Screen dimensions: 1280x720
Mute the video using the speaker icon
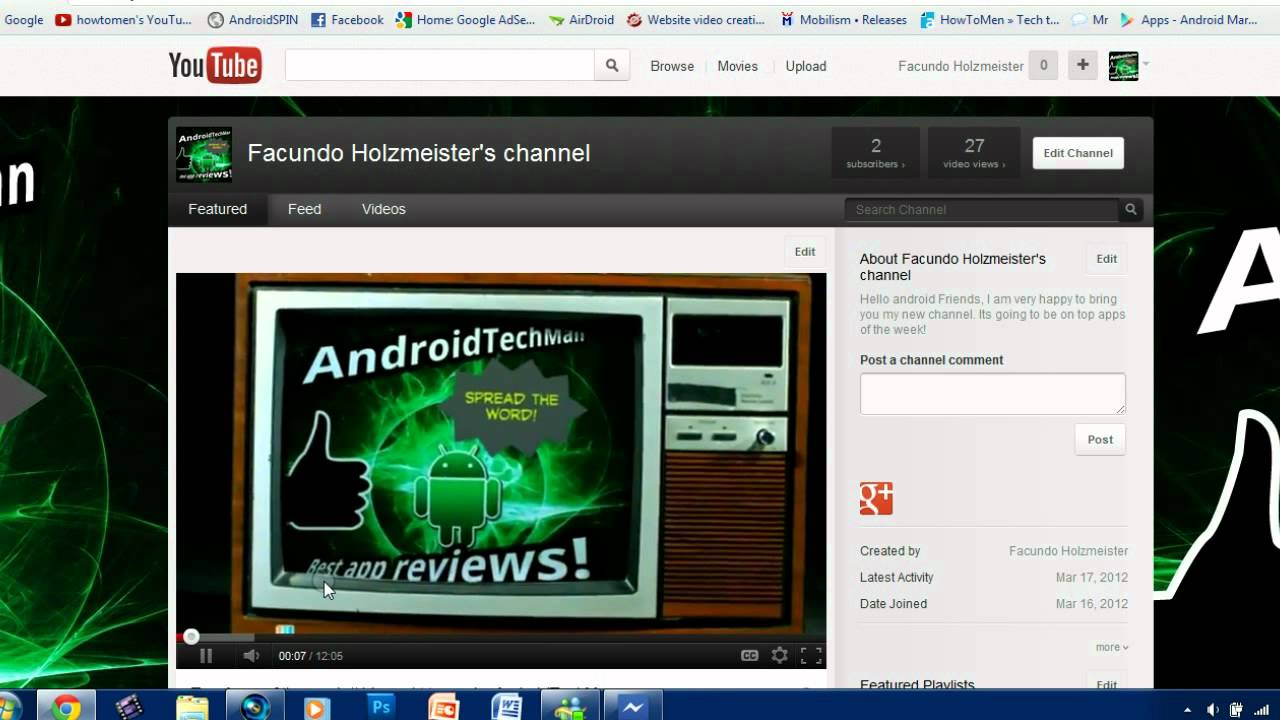251,656
